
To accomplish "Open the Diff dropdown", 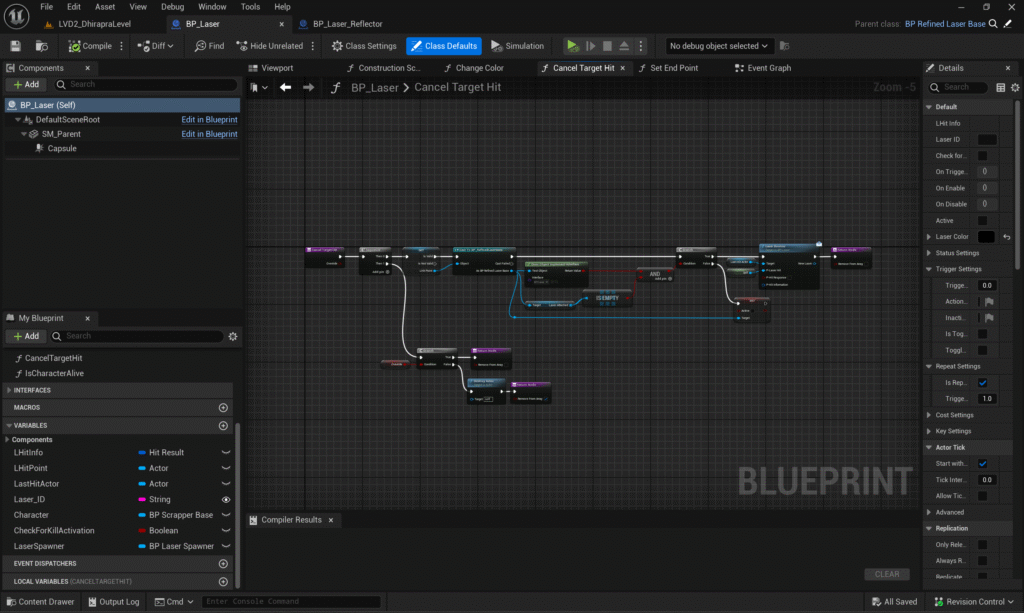I will click(x=155, y=46).
